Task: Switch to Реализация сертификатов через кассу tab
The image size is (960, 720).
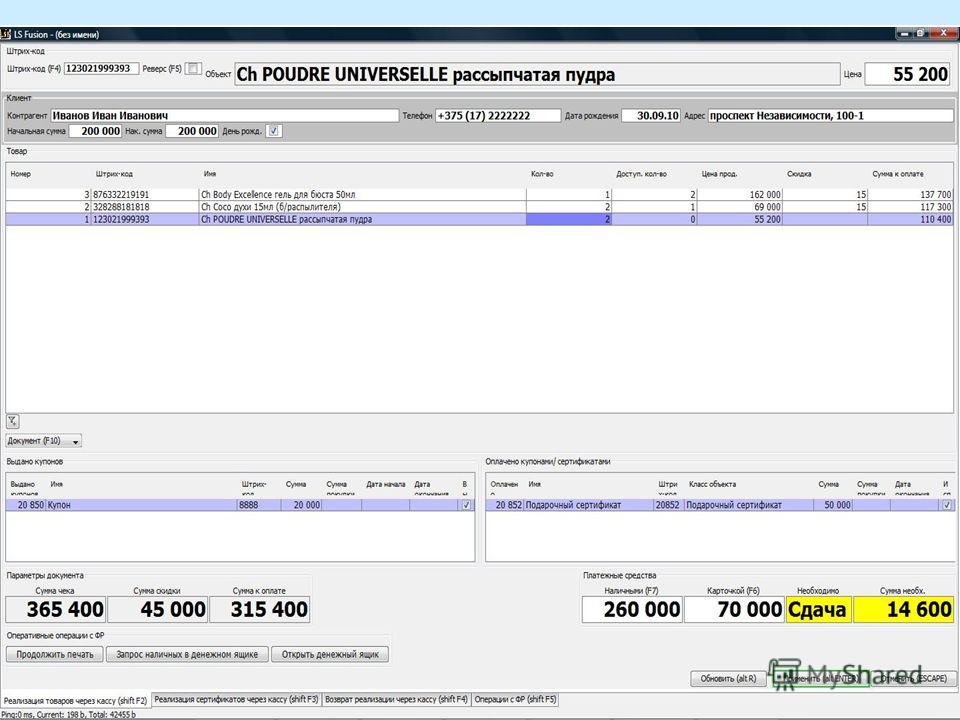Action: click(x=236, y=699)
